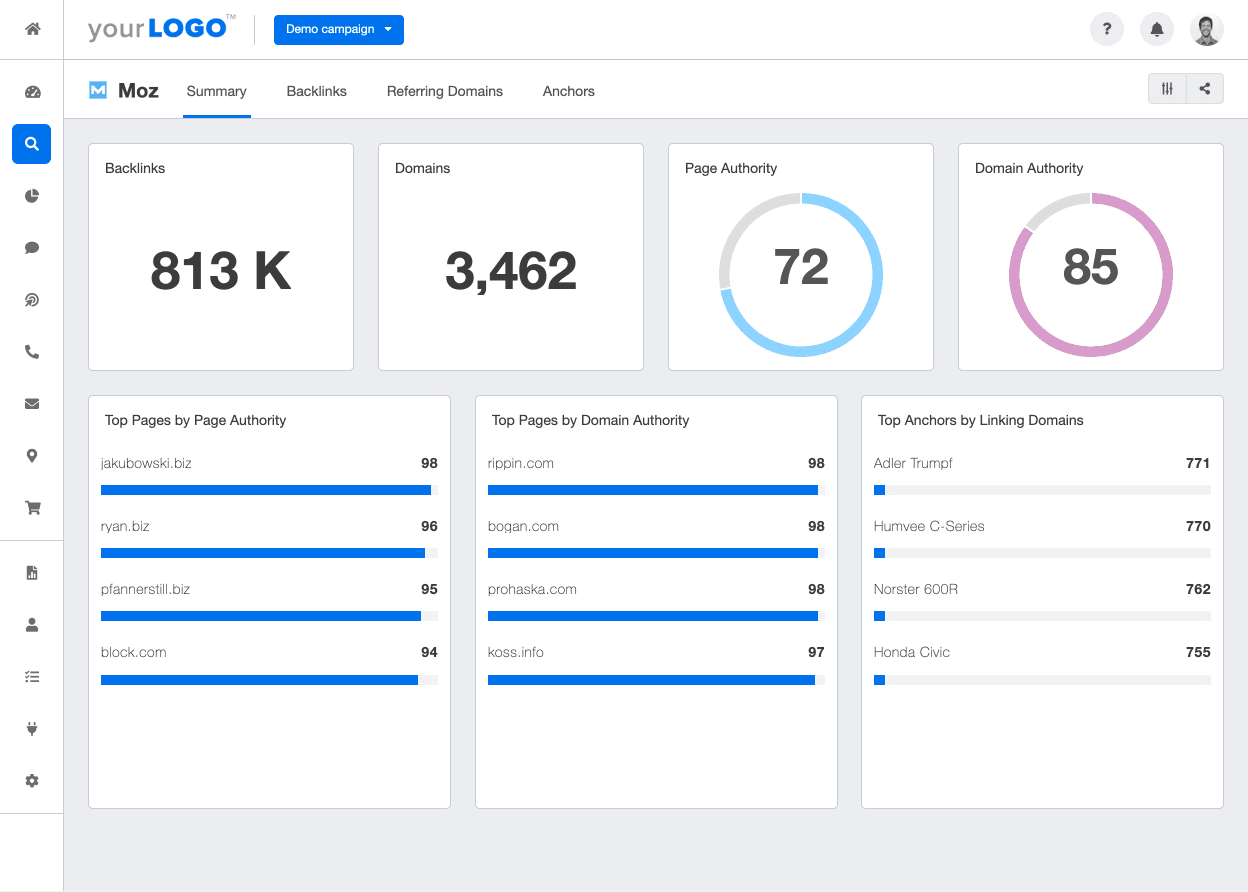
Task: Select the Page Authority progress ring
Action: pyautogui.click(x=801, y=274)
